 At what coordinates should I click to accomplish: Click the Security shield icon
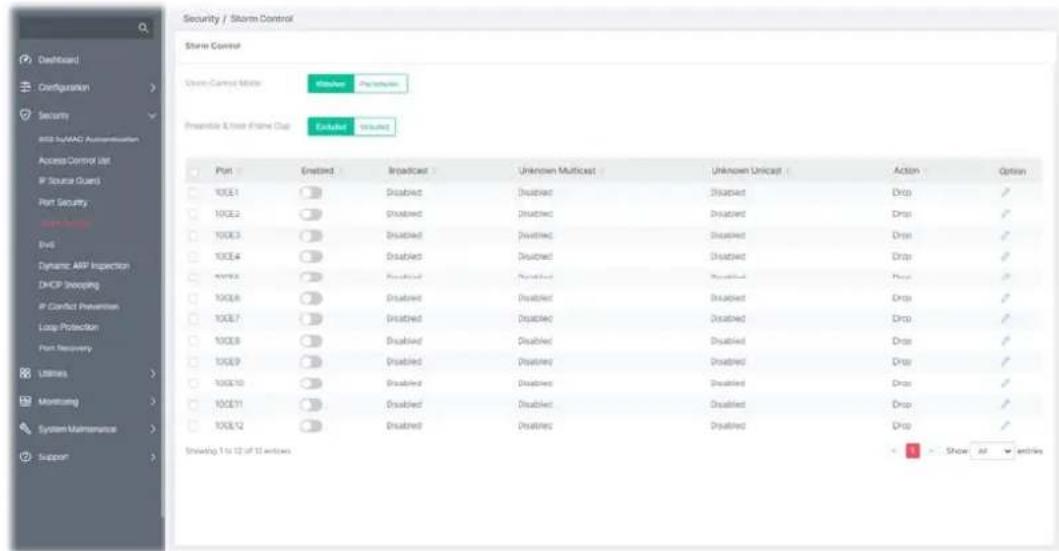coord(26,115)
